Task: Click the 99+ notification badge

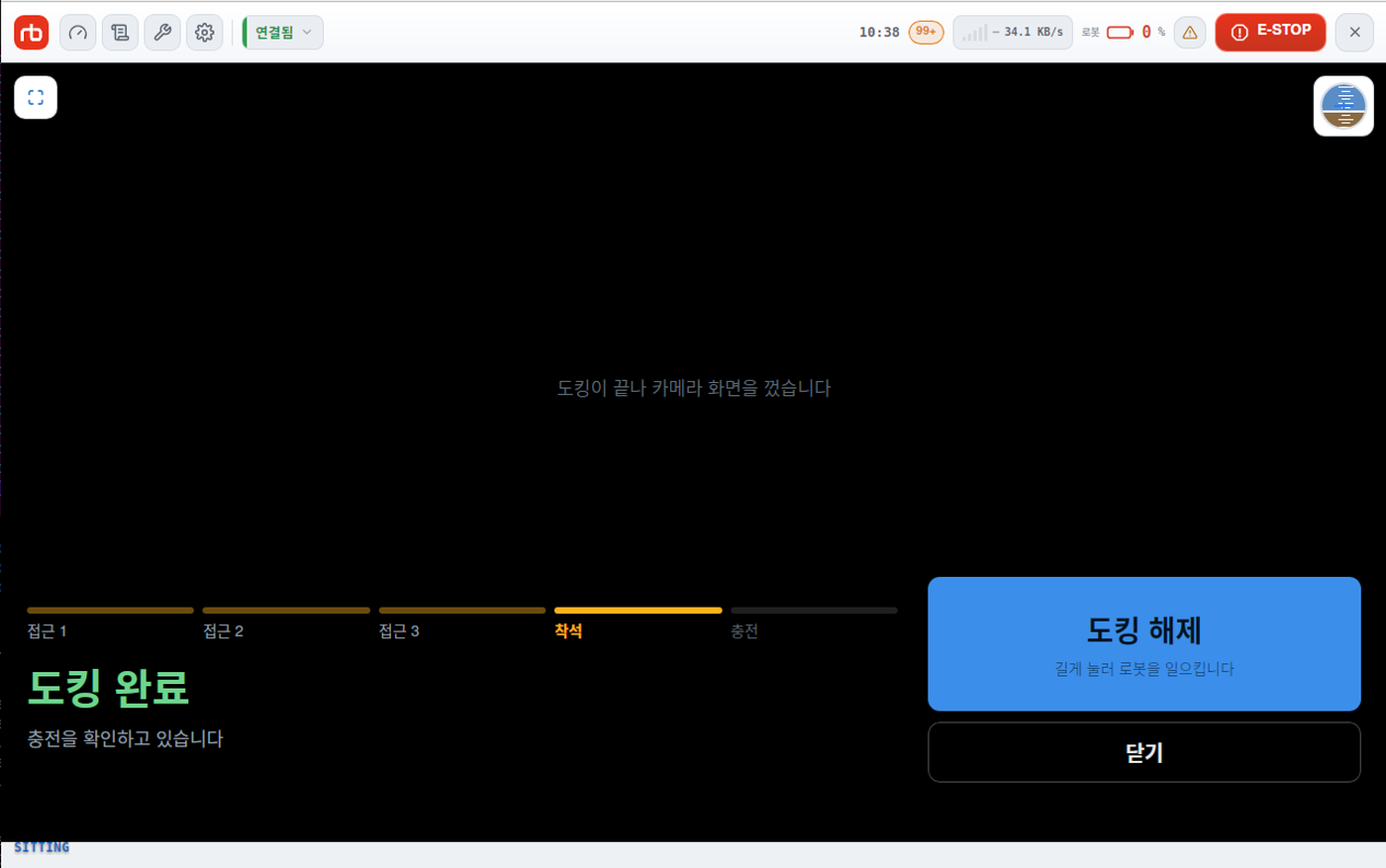Action: [926, 32]
